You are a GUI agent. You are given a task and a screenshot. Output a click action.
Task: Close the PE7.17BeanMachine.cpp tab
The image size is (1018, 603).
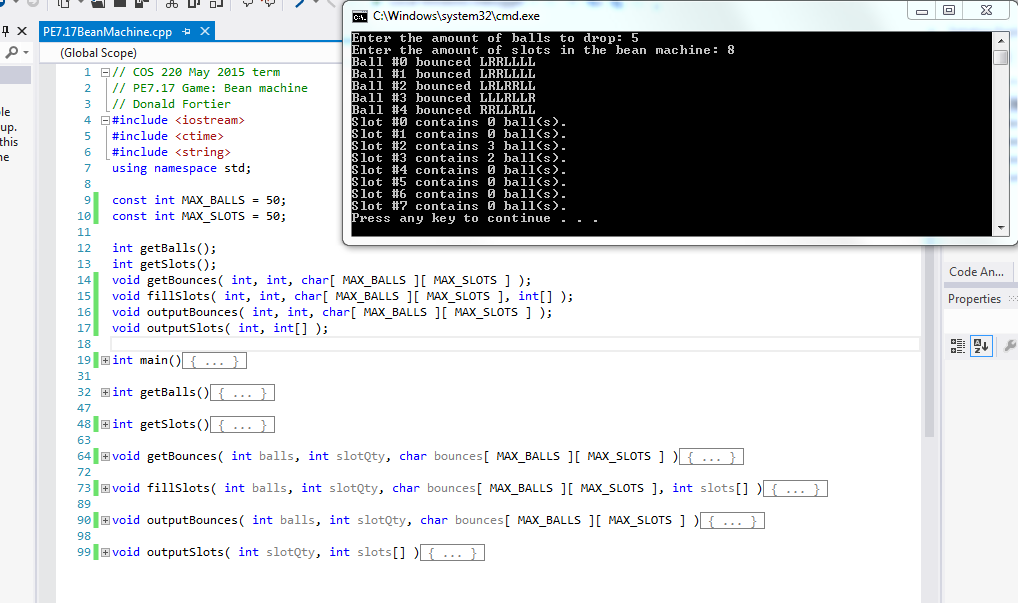pyautogui.click(x=205, y=31)
